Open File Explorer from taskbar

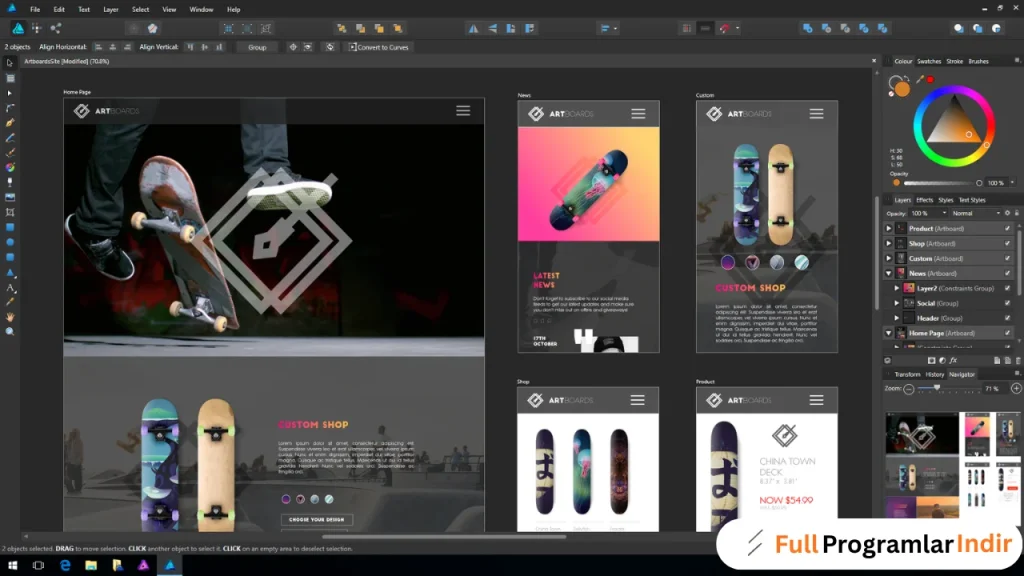pyautogui.click(x=91, y=566)
